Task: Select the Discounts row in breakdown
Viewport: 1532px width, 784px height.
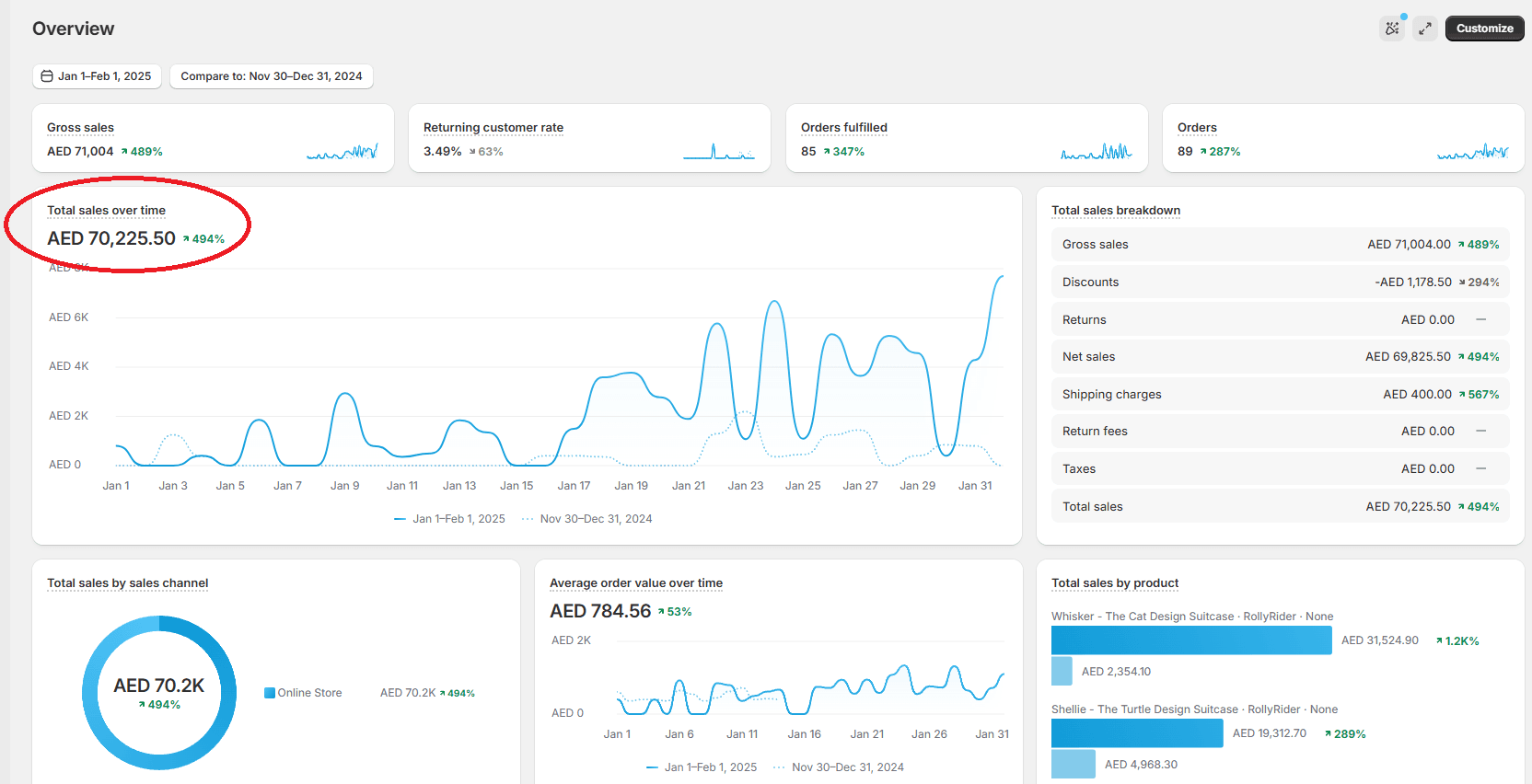Action: 1281,282
